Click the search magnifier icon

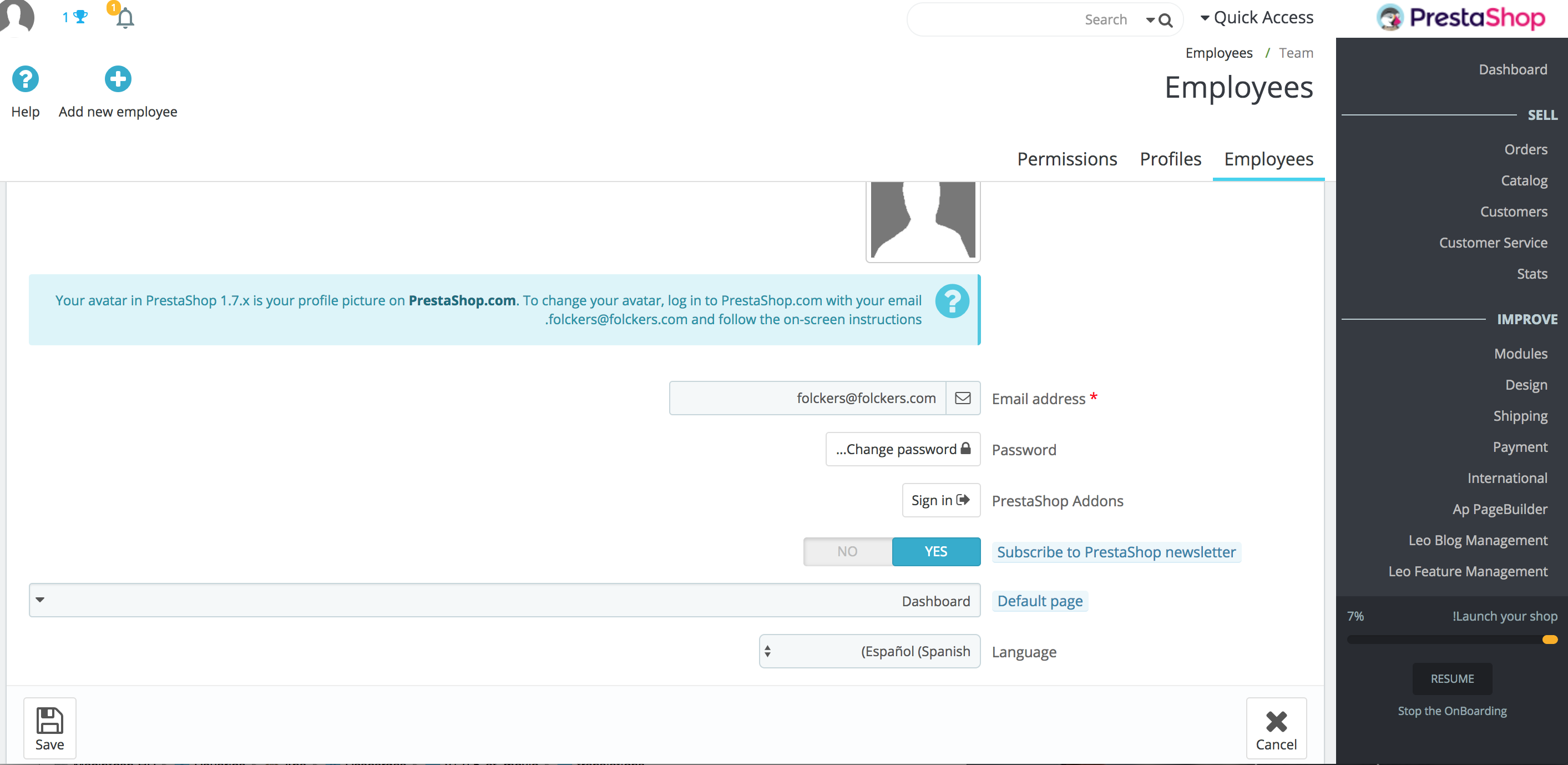[1165, 21]
